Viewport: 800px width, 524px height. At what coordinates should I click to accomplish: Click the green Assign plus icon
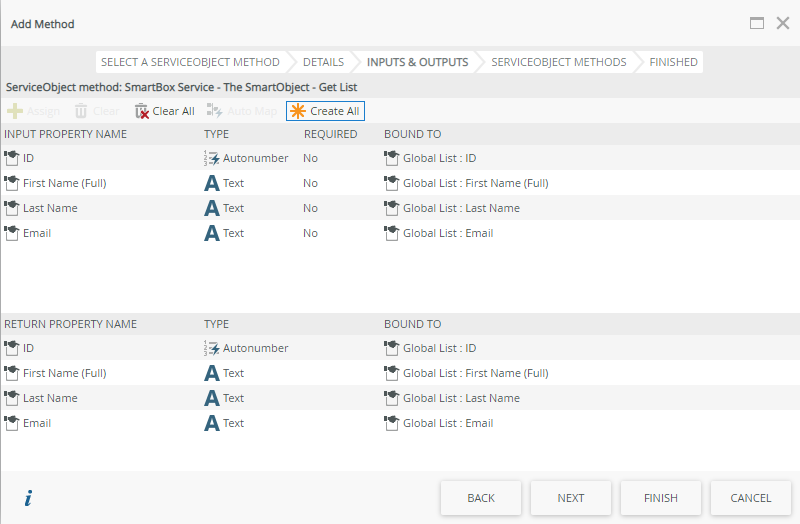[15, 111]
